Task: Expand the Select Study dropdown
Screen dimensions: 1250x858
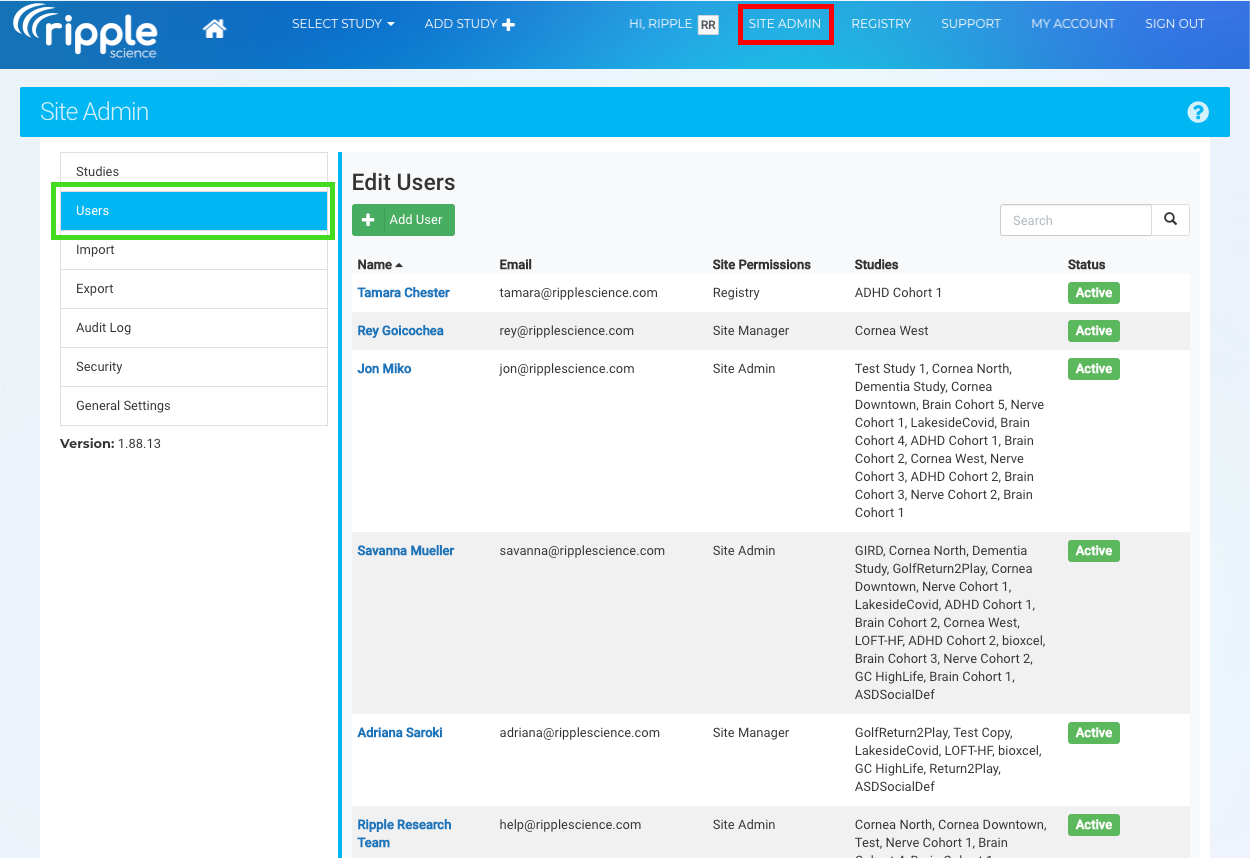Action: click(343, 24)
